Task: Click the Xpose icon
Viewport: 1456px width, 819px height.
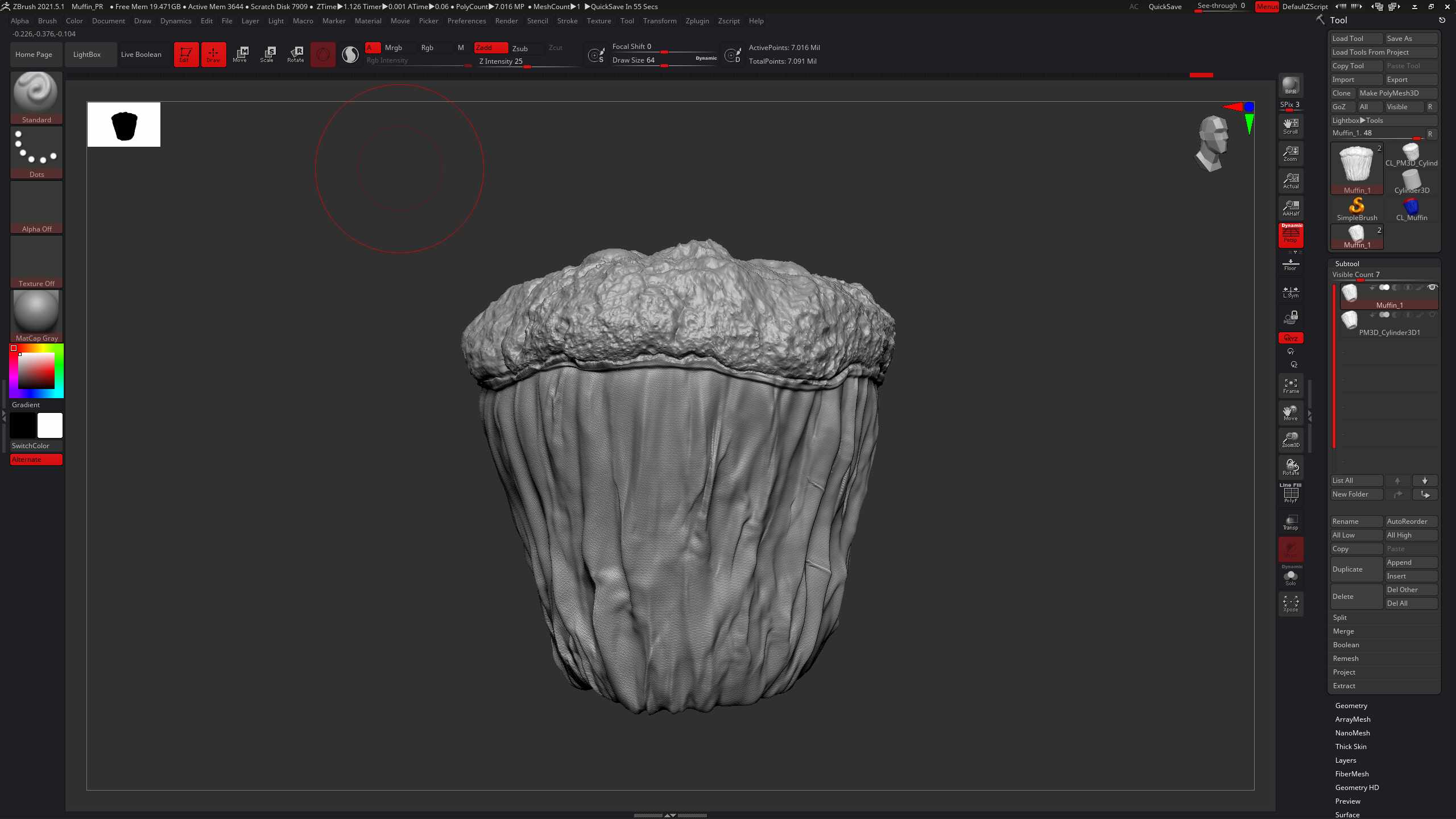Action: (x=1290, y=603)
